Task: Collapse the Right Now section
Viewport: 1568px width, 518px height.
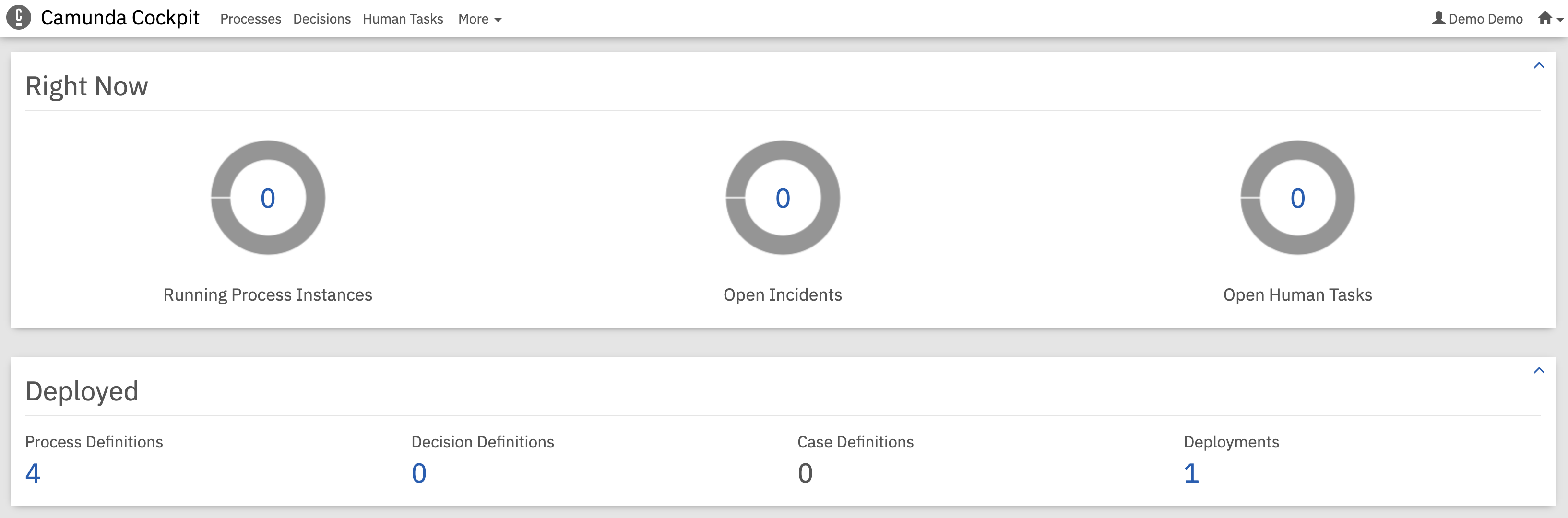Action: coord(1539,66)
